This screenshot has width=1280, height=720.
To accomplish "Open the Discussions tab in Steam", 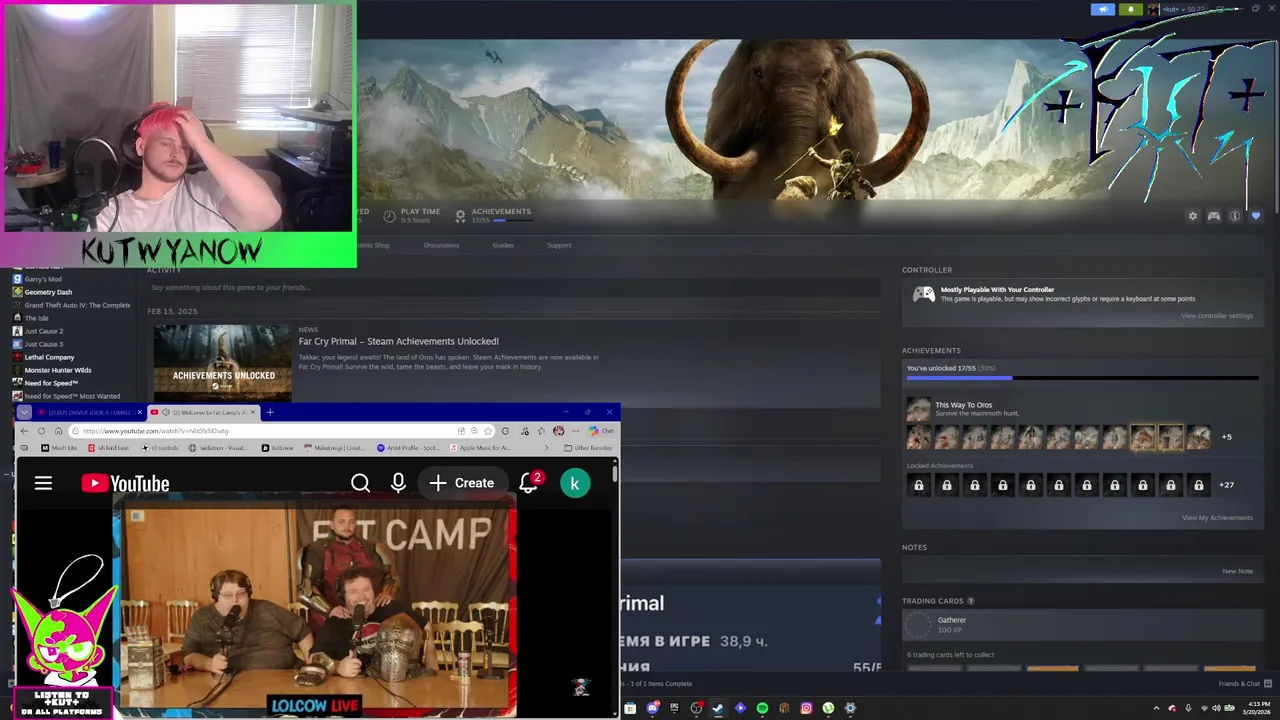I will point(441,245).
